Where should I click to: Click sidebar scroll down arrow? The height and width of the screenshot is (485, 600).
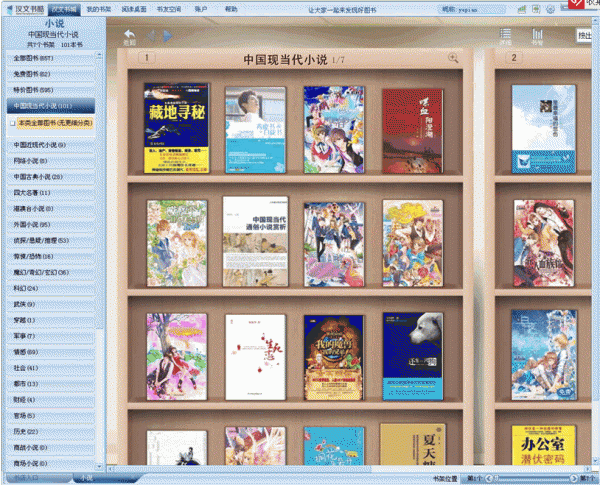(99, 467)
